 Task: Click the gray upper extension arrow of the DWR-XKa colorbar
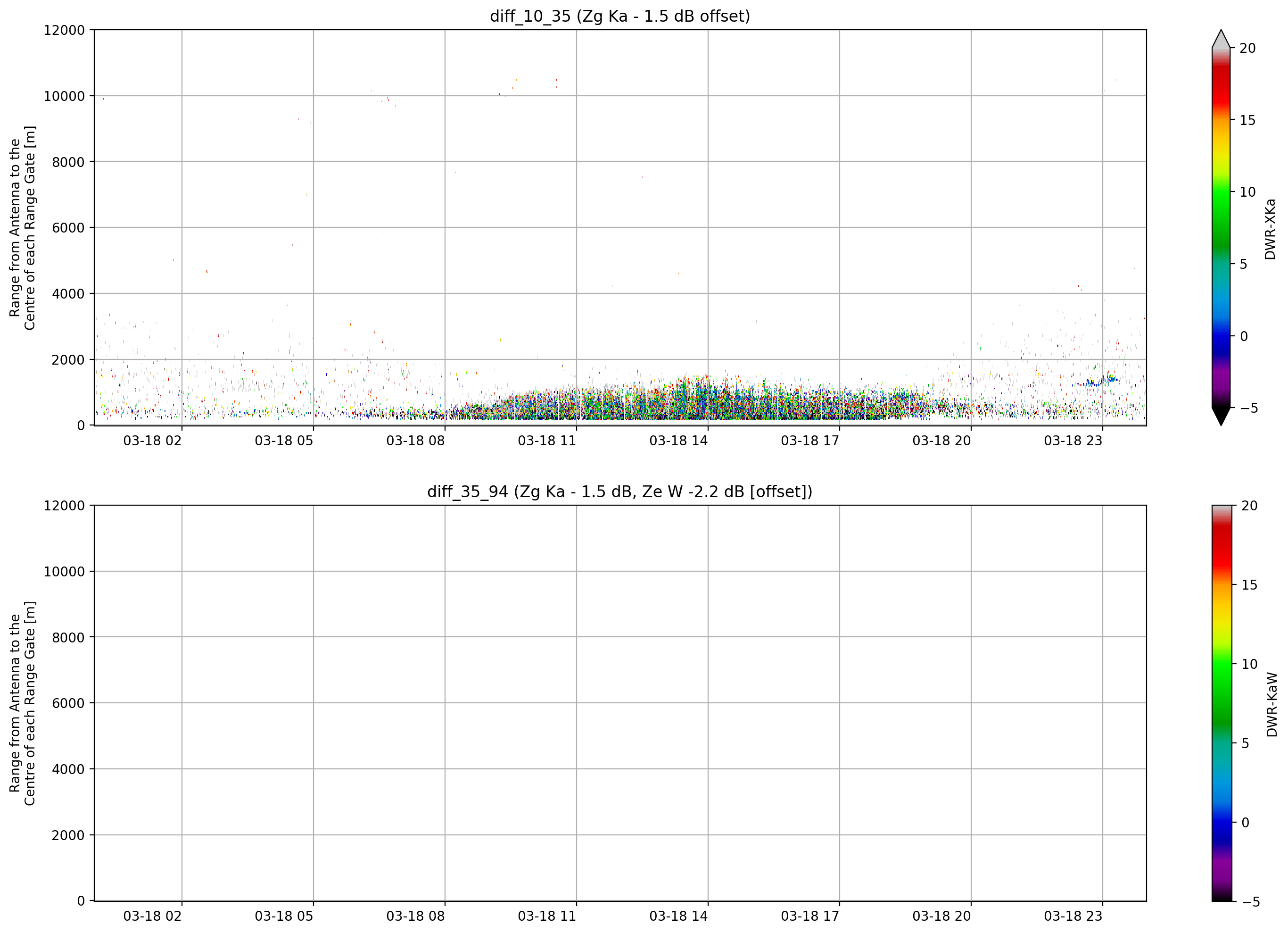[x=1221, y=39]
